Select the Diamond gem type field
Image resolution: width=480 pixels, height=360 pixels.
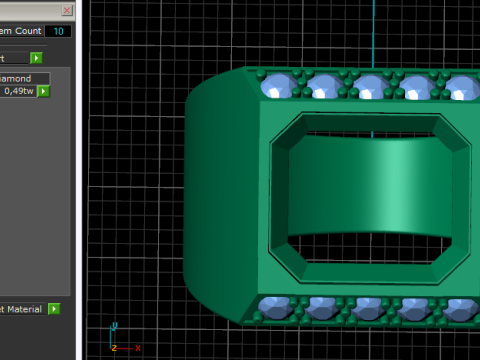(25, 79)
